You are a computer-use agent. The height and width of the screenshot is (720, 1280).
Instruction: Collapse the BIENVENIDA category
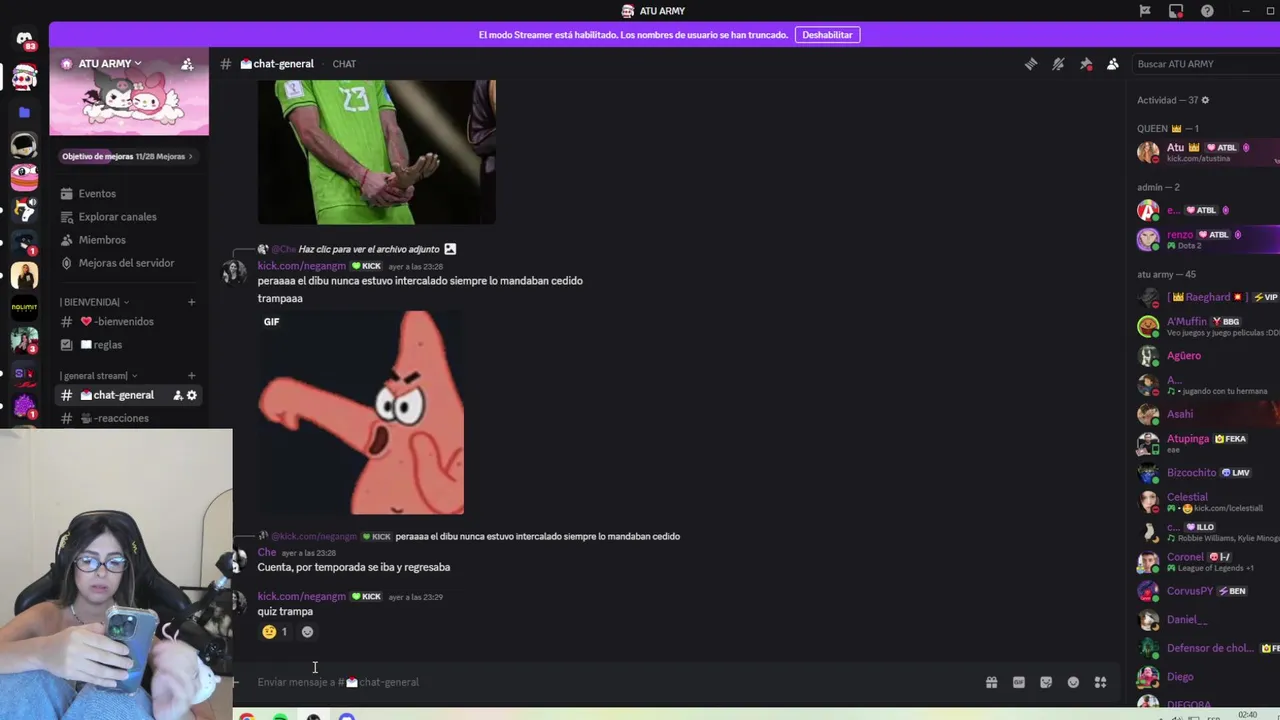94,302
